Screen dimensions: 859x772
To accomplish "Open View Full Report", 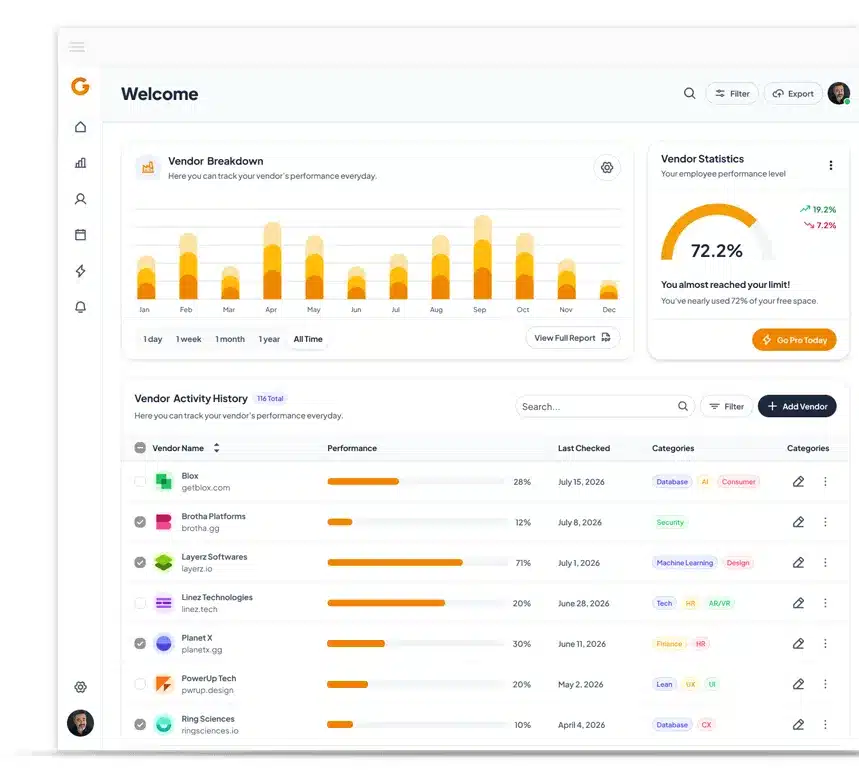I will point(572,338).
